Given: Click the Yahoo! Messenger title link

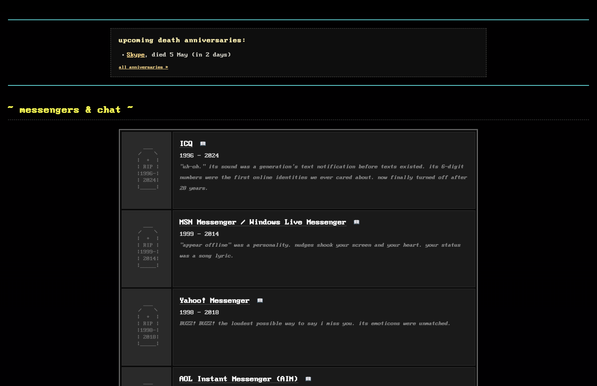Looking at the screenshot, I should tap(214, 300).
